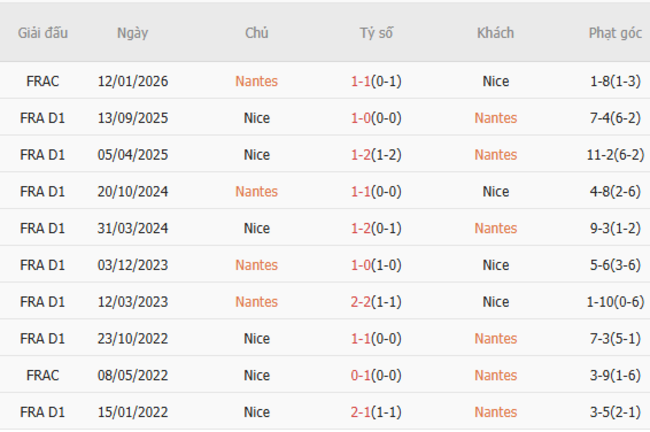Click the 11-2(6-2) corner kick result
The height and width of the screenshot is (432, 650).
pos(615,155)
